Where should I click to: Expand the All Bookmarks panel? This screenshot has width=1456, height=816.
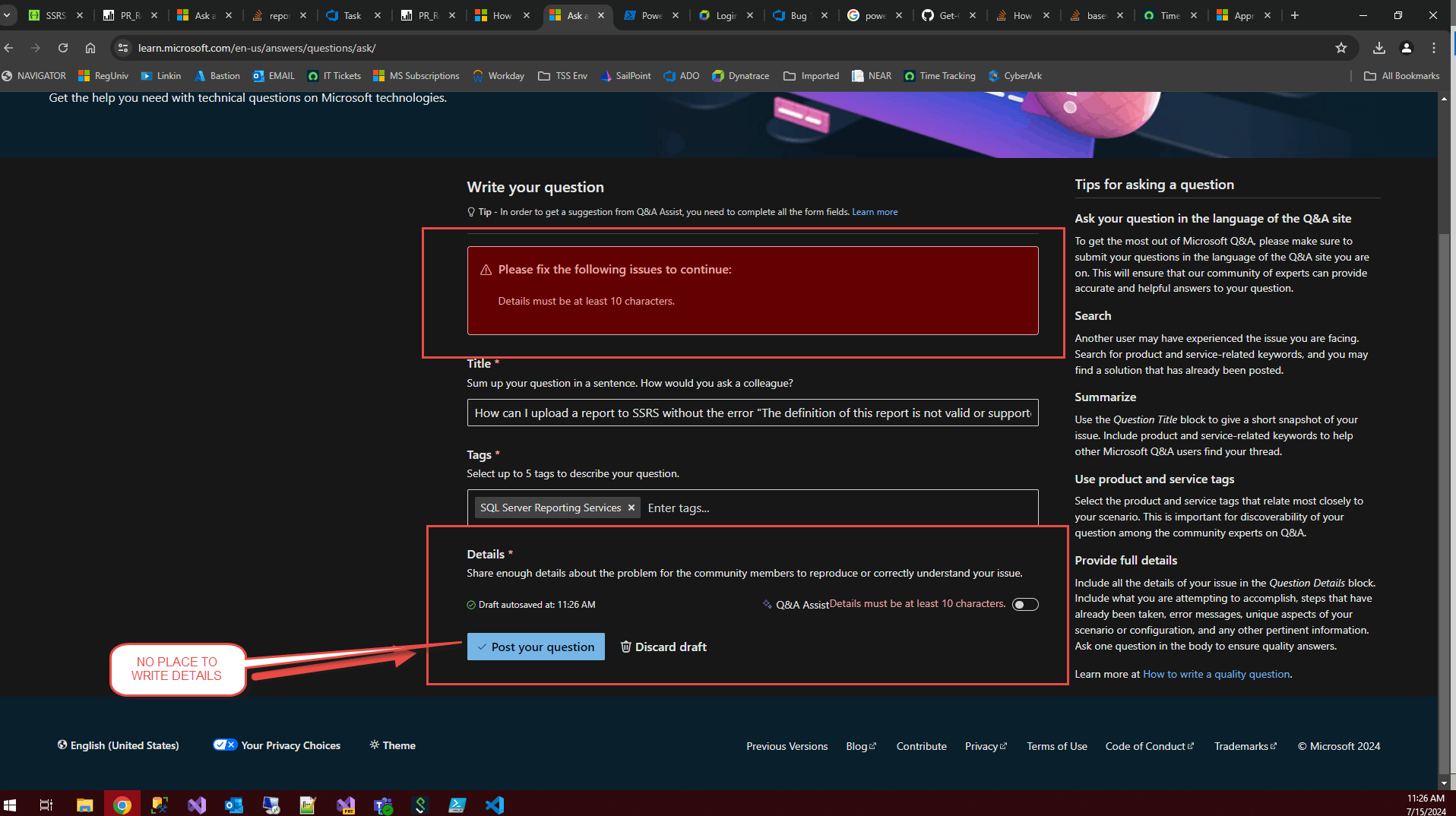pyautogui.click(x=1401, y=75)
